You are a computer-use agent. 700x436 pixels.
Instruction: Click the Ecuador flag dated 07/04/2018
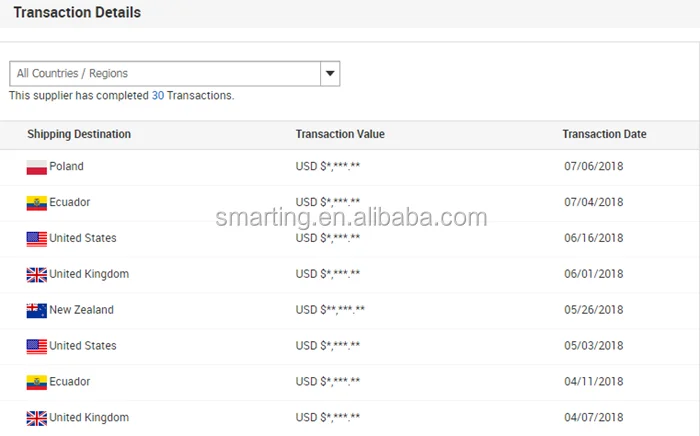(x=37, y=203)
